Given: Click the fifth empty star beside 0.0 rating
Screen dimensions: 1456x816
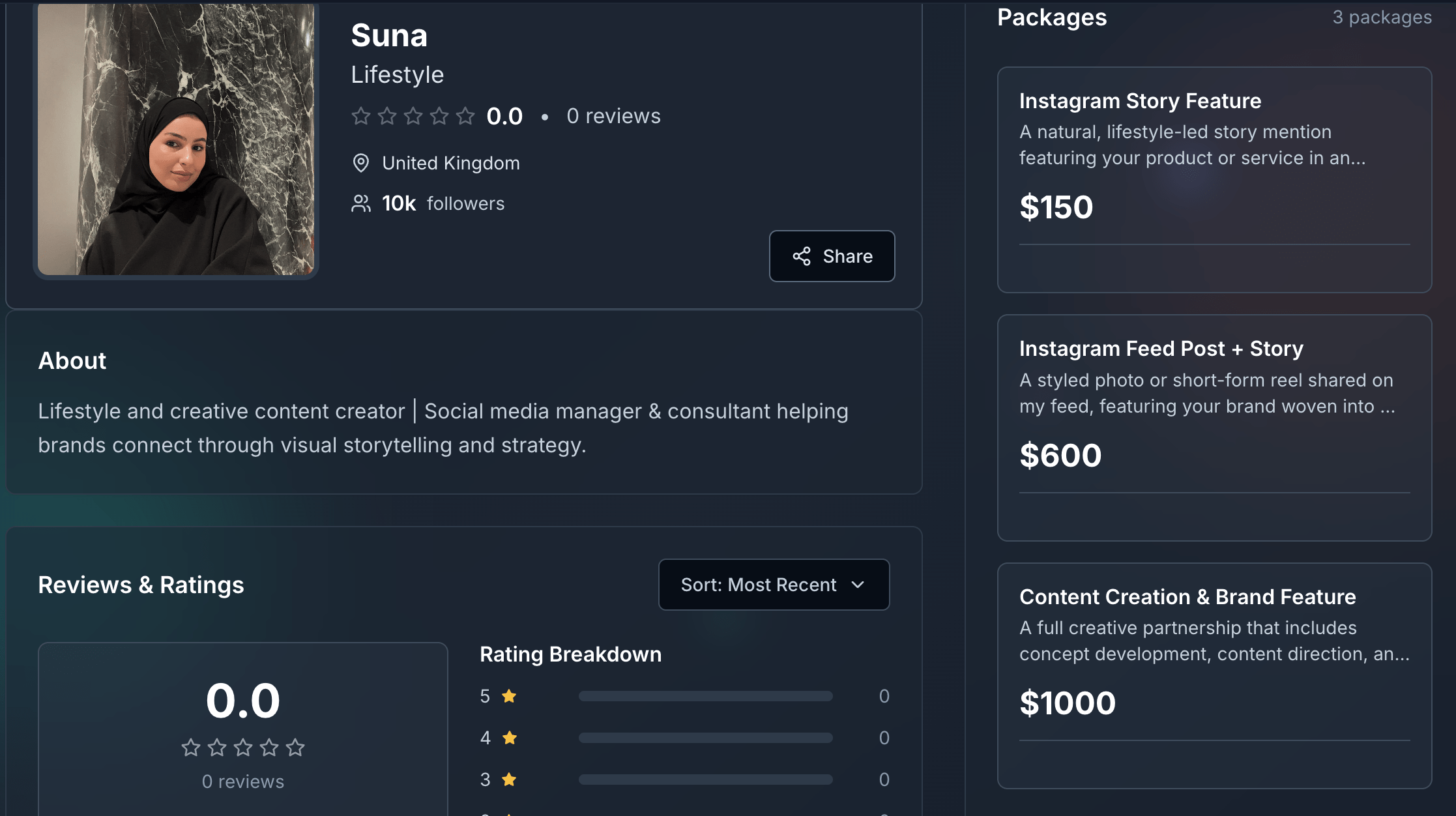Looking at the screenshot, I should click(465, 116).
